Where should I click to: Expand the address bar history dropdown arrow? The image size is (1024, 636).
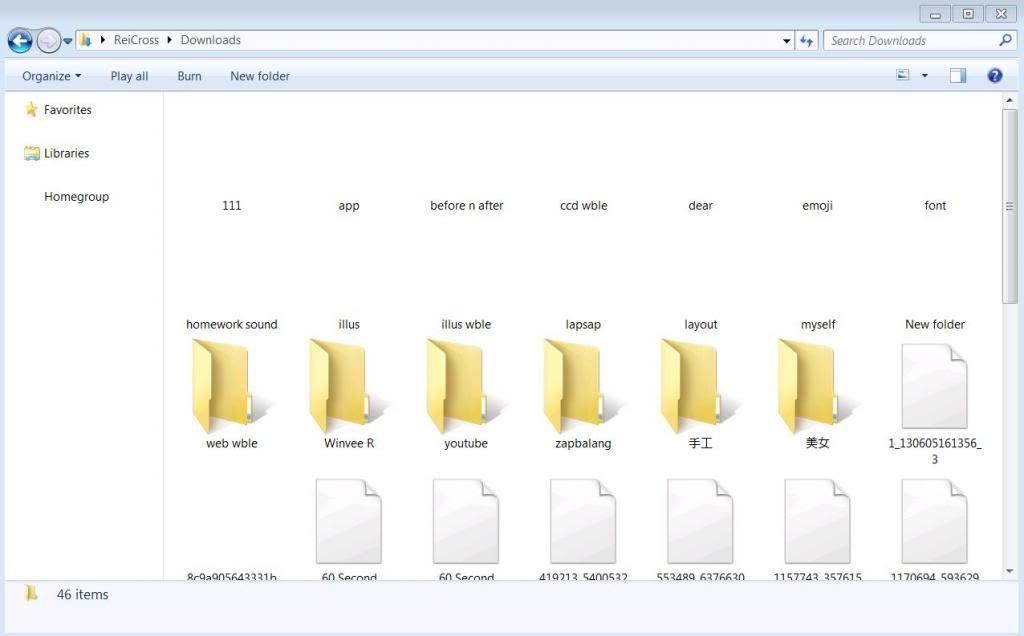[787, 41]
